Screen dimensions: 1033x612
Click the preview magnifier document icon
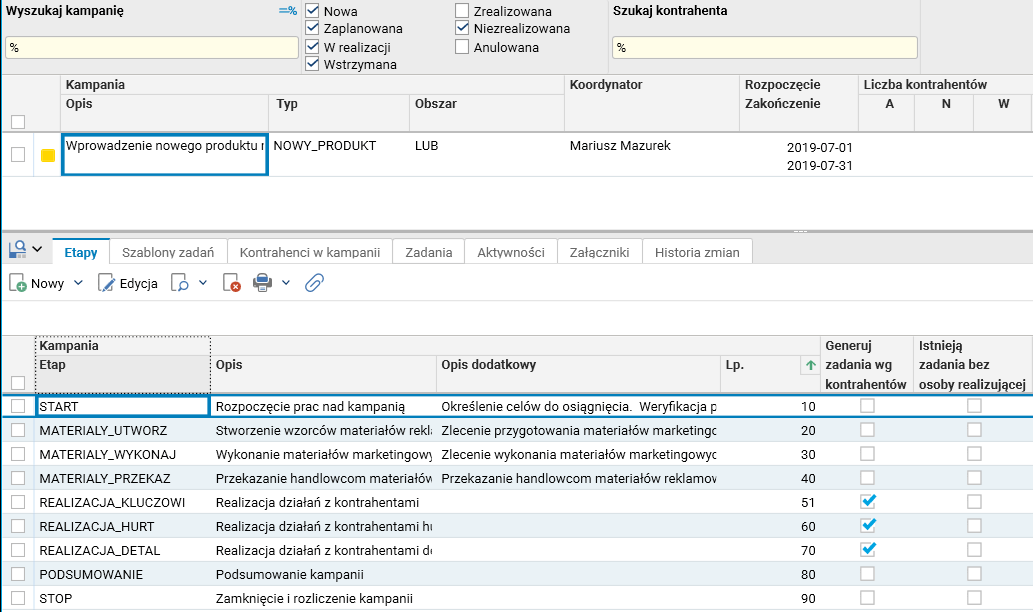pos(179,284)
